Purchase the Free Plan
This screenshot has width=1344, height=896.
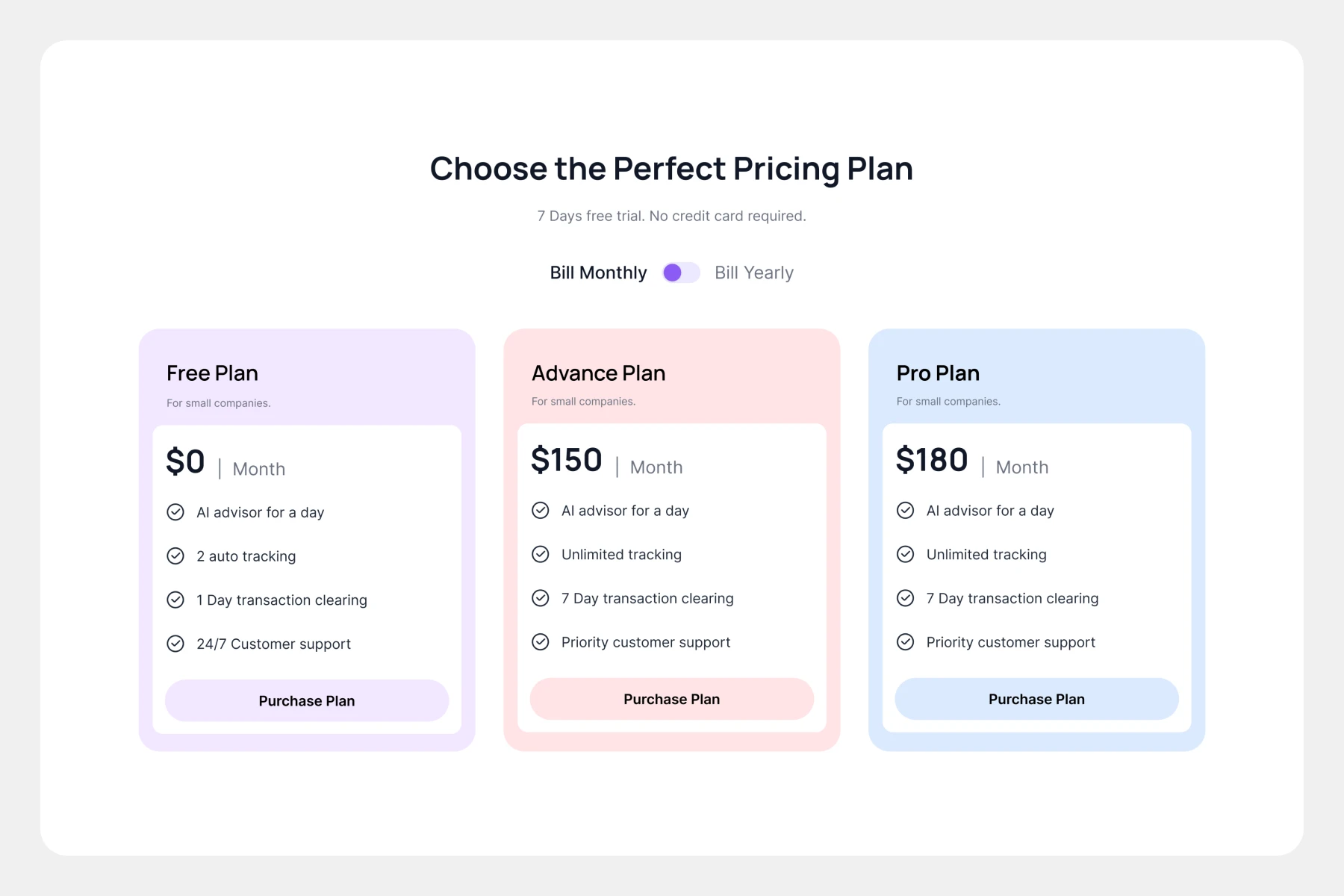(307, 700)
